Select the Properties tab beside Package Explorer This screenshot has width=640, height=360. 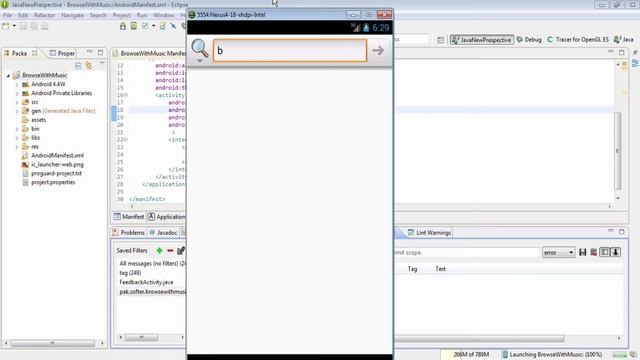(x=62, y=53)
